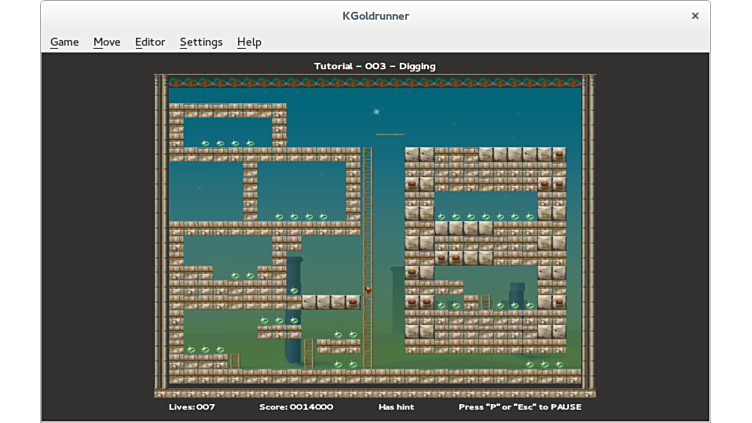Open the Move menu
Viewport: 752px width, 423px height.
click(x=106, y=42)
